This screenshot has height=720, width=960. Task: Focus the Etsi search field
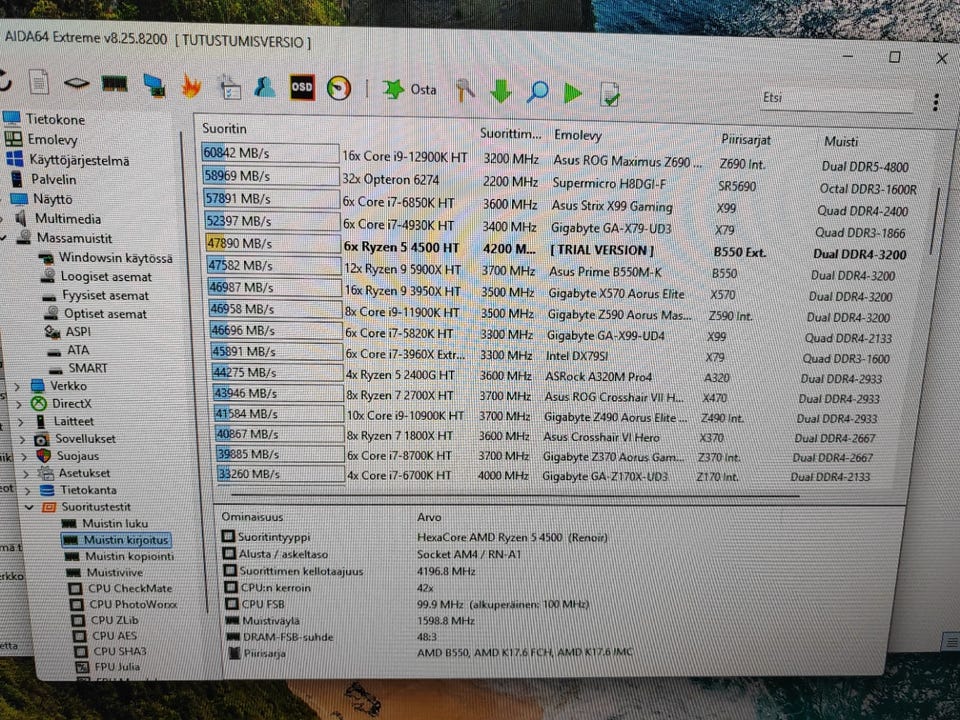coord(836,98)
